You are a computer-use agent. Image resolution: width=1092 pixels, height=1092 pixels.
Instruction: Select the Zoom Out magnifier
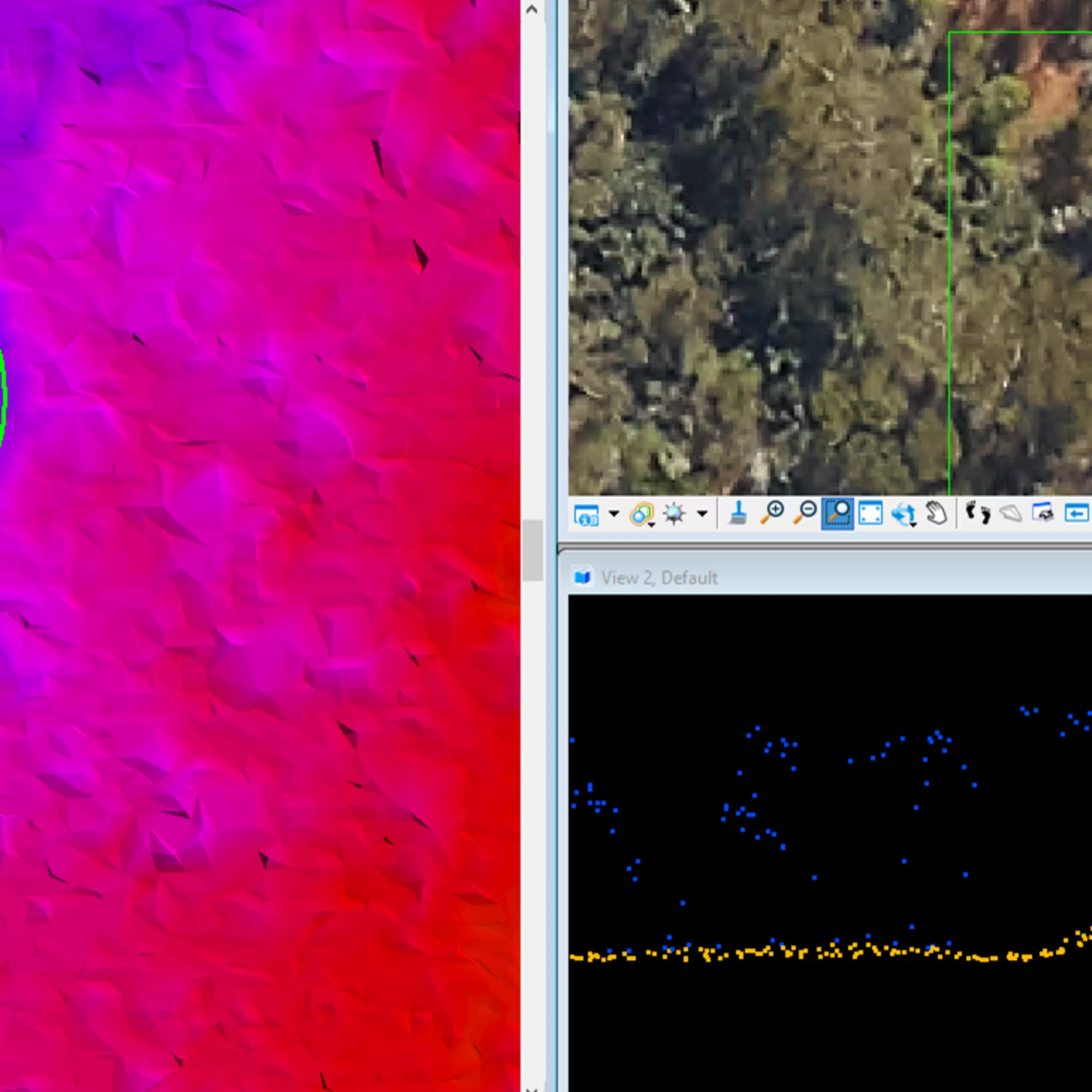(805, 513)
